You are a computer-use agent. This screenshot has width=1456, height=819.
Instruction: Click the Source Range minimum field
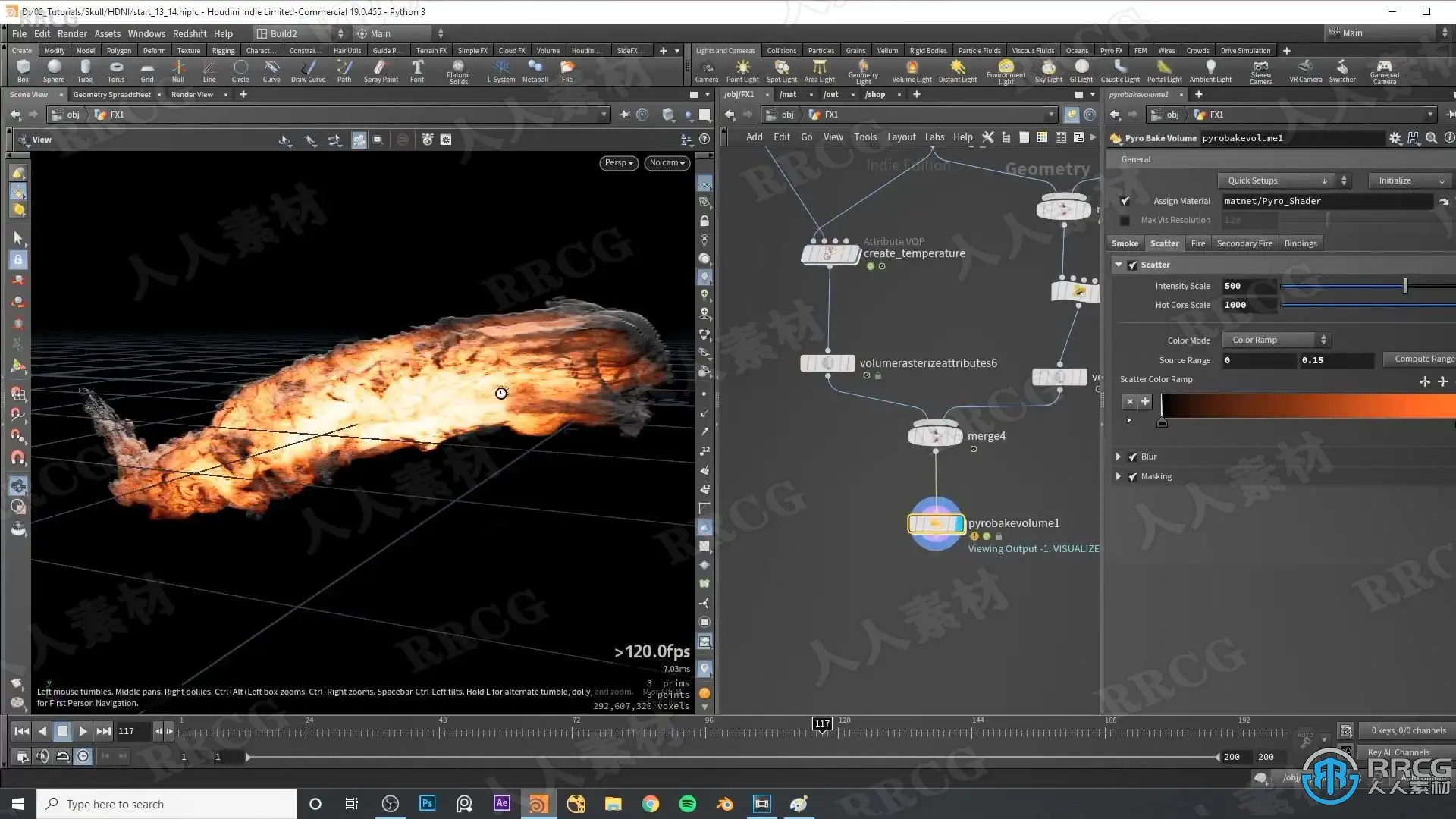tap(1258, 360)
